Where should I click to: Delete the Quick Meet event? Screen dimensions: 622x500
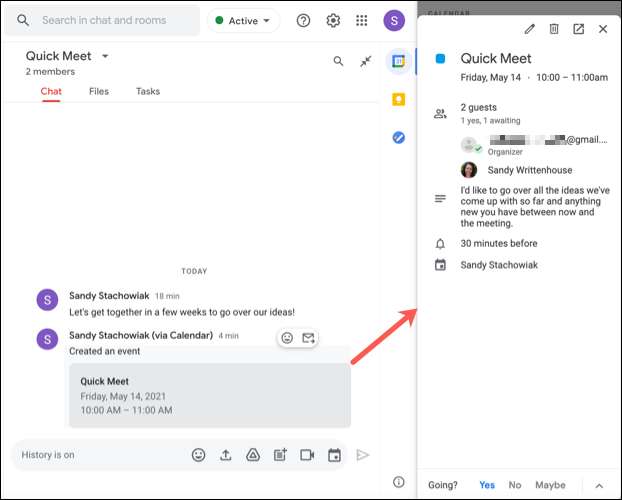554,29
